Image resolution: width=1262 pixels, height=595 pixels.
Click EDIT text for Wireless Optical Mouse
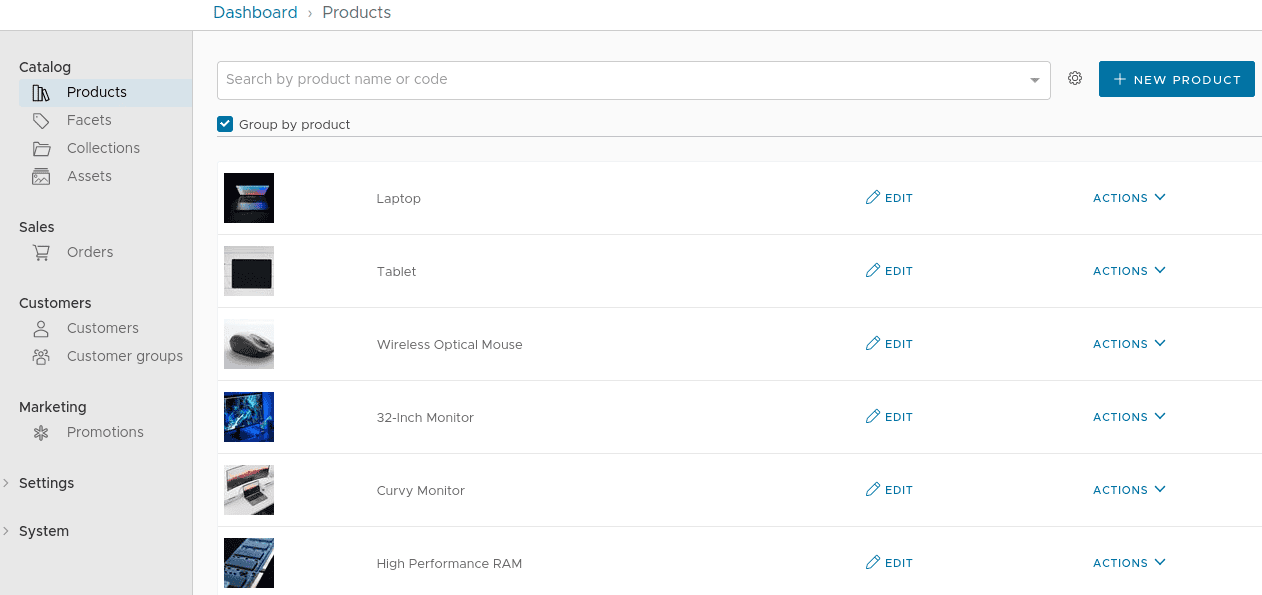(x=899, y=344)
